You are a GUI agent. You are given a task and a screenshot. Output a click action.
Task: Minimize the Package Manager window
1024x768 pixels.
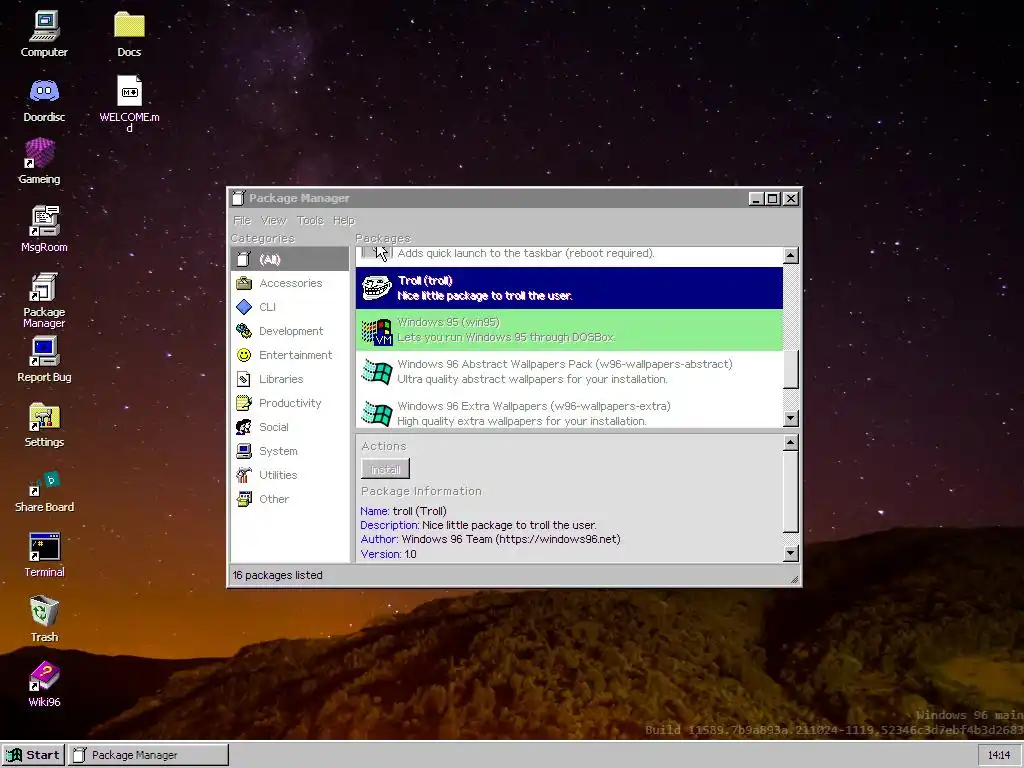tap(756, 199)
